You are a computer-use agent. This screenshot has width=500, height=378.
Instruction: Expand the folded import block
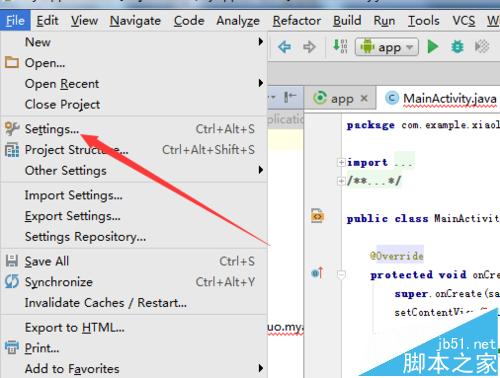click(x=341, y=162)
